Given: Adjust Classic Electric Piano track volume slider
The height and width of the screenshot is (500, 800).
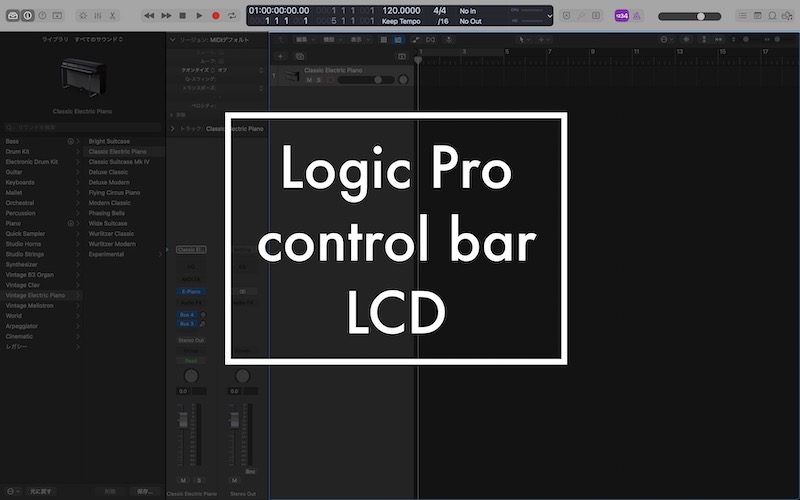Looking at the screenshot, I should click(x=366, y=80).
